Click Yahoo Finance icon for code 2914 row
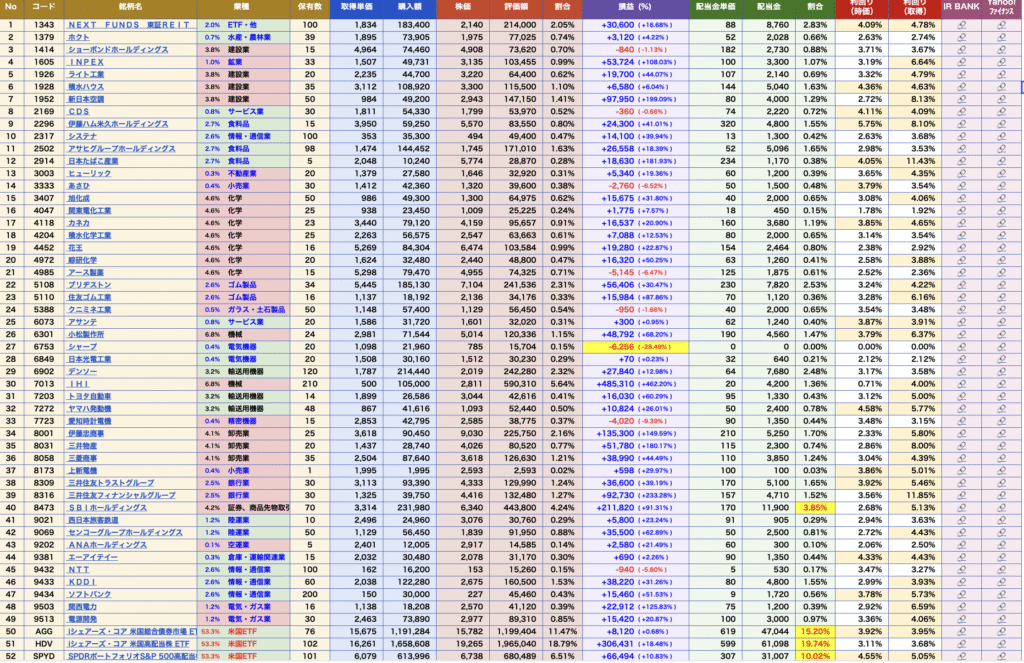This screenshot has height=663, width=1024. point(1002,160)
